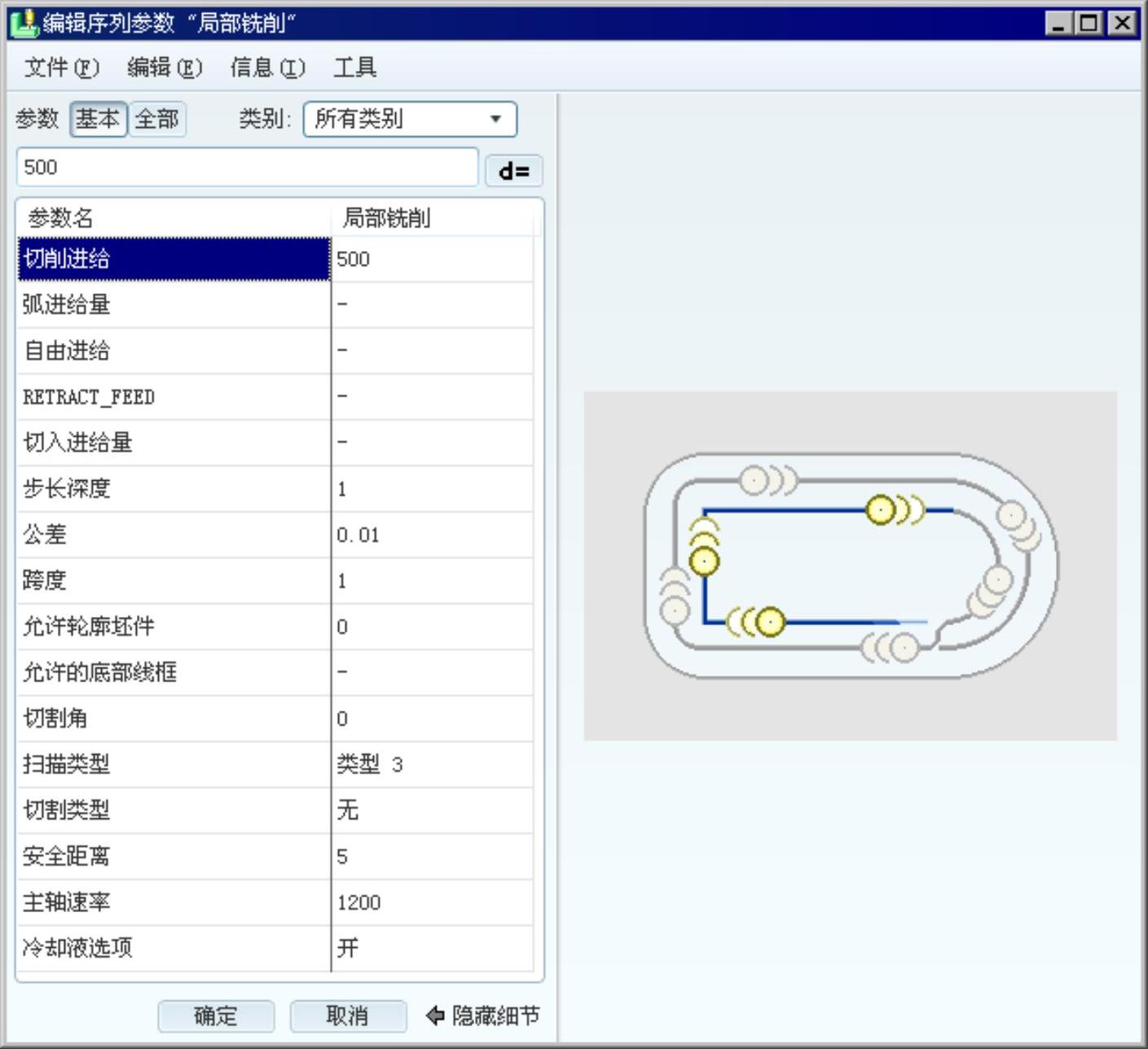Click the parameter value input field
The width and height of the screenshot is (1148, 1049).
click(247, 167)
